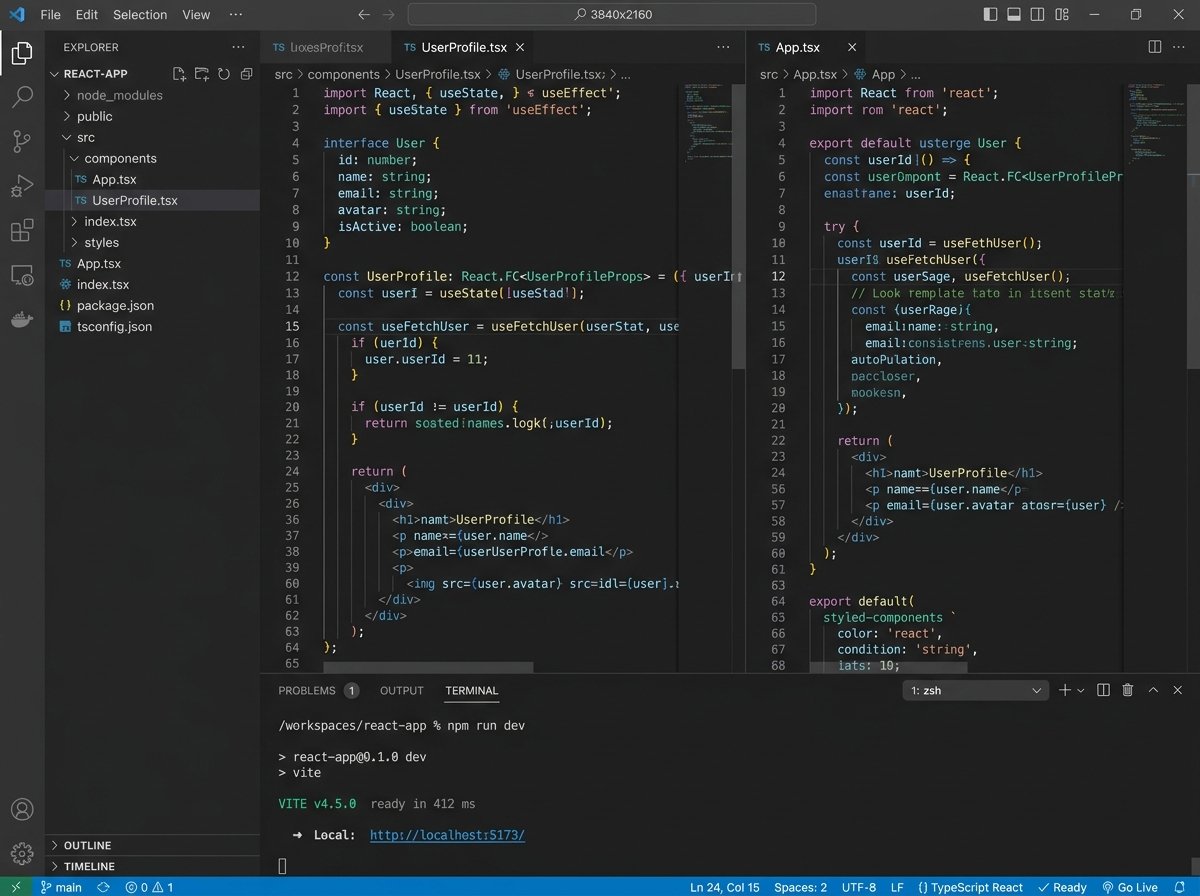
Task: Synchronize changes icon next to main
Action: [103, 887]
